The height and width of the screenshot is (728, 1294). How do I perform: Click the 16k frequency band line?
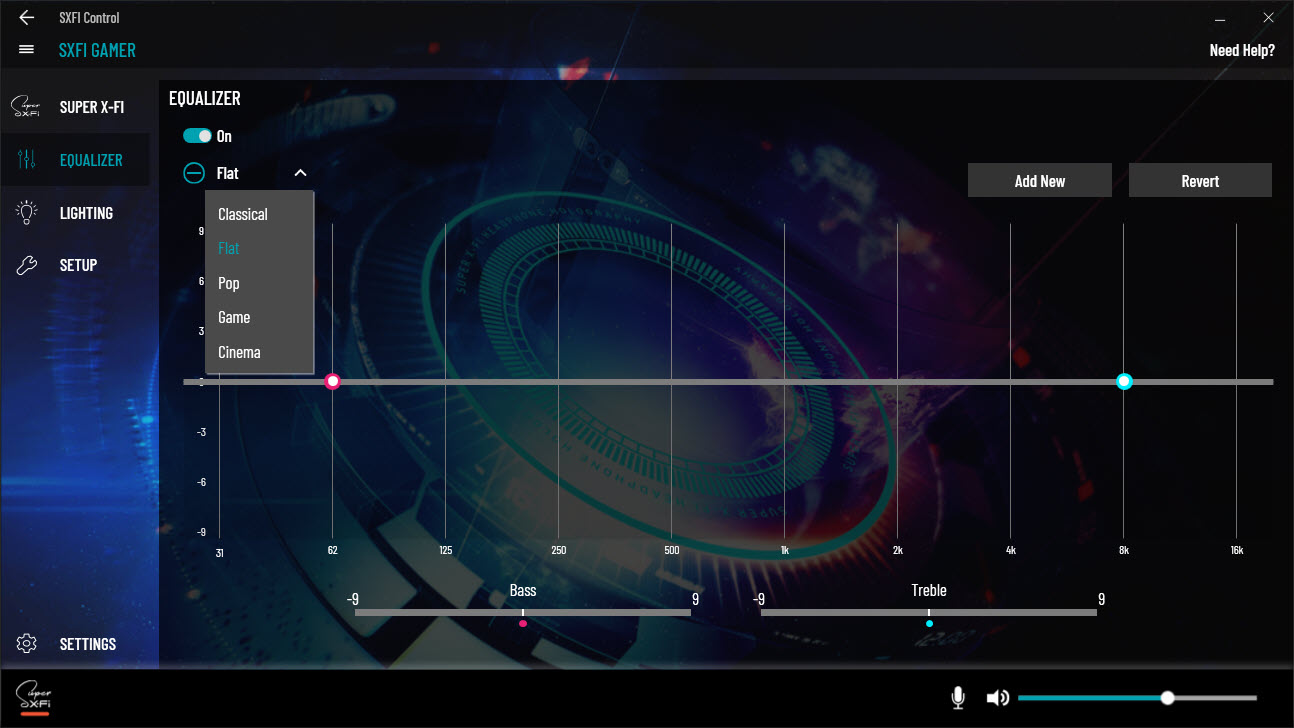point(1237,381)
